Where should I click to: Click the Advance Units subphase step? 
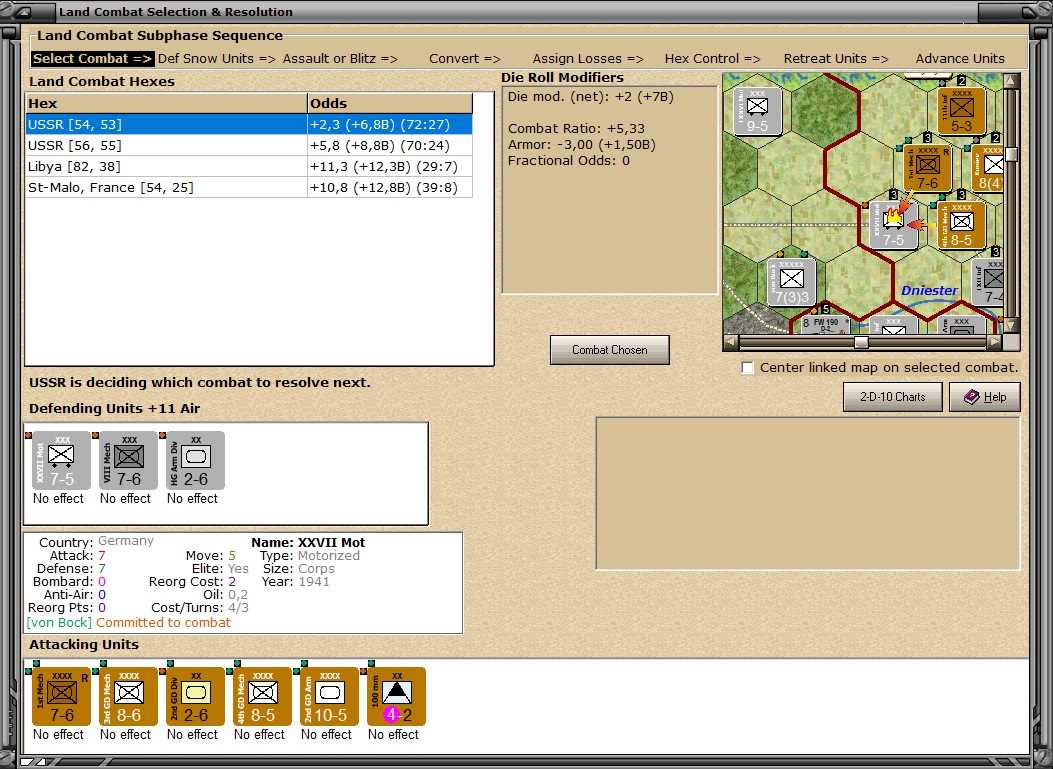(960, 58)
